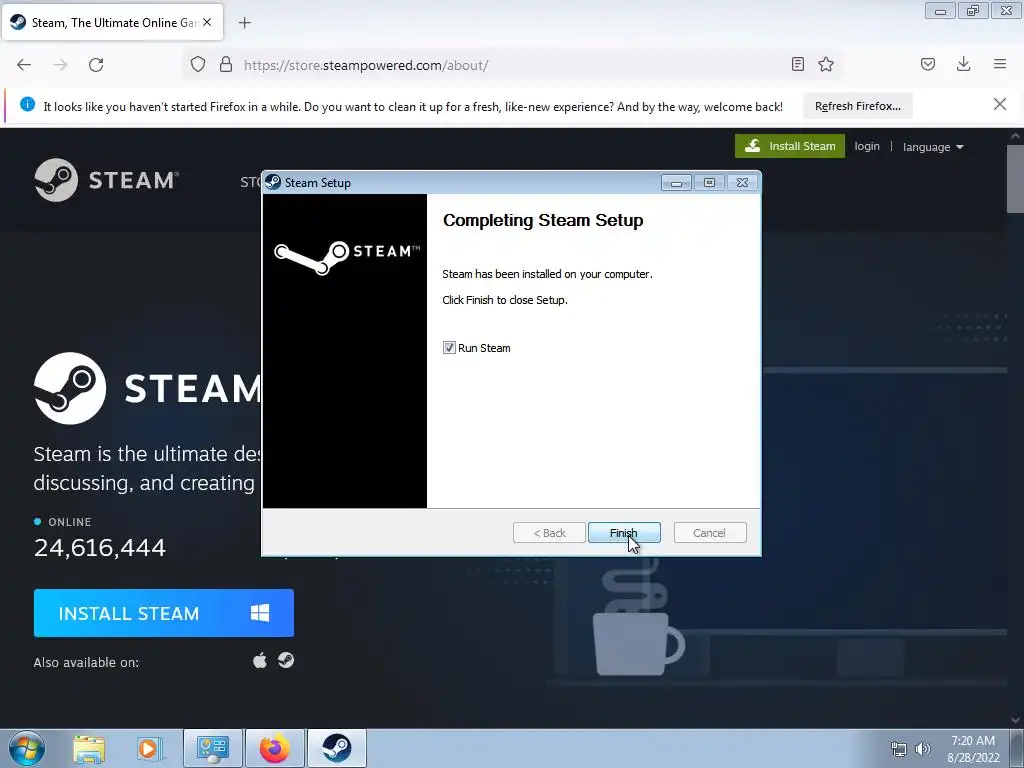Click the Control Panel taskbar icon
The width and height of the screenshot is (1024, 768).
pyautogui.click(x=213, y=748)
